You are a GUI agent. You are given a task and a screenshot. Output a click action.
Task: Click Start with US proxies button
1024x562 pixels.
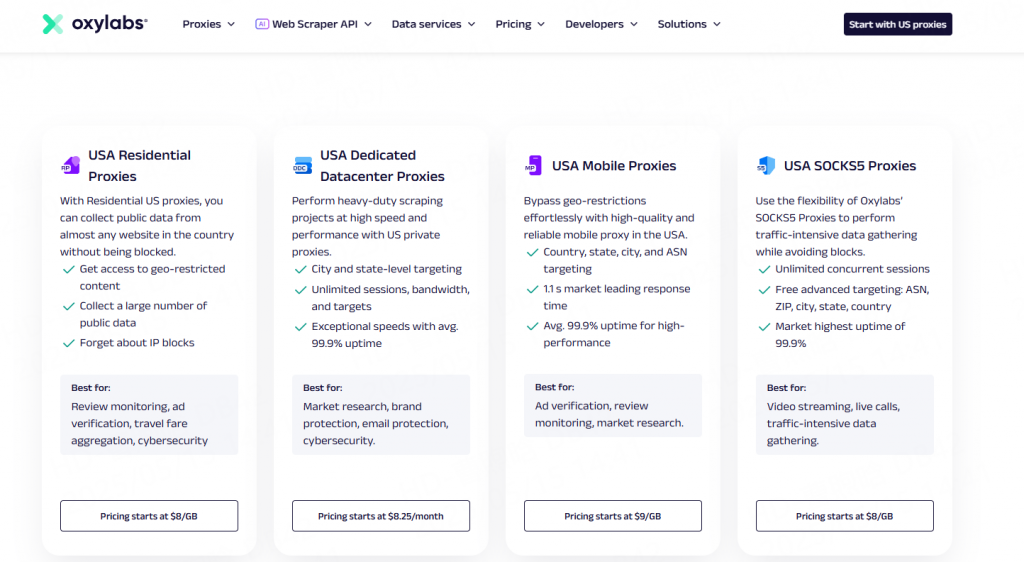point(897,24)
